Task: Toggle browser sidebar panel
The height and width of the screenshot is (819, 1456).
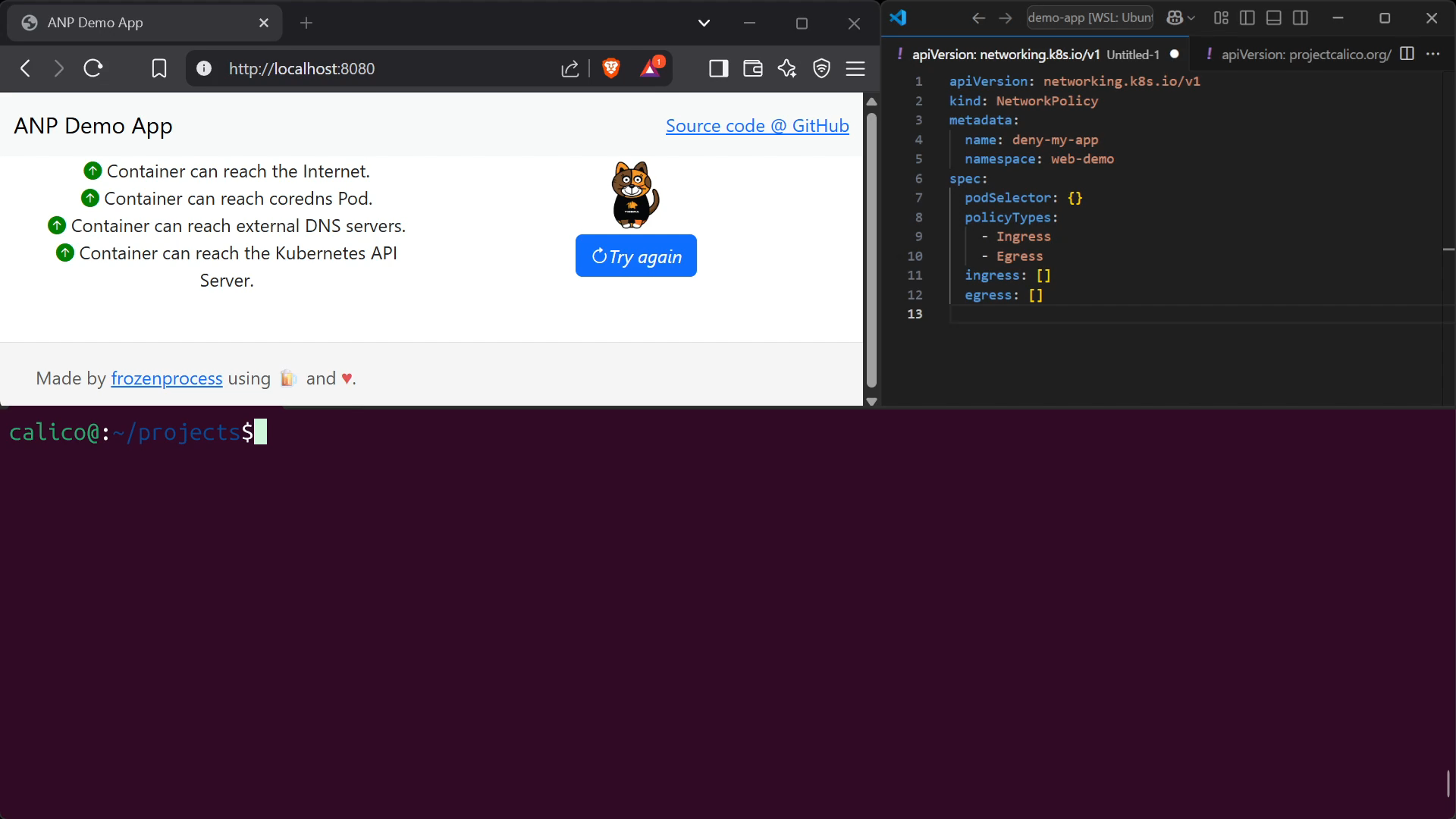Action: click(x=719, y=69)
